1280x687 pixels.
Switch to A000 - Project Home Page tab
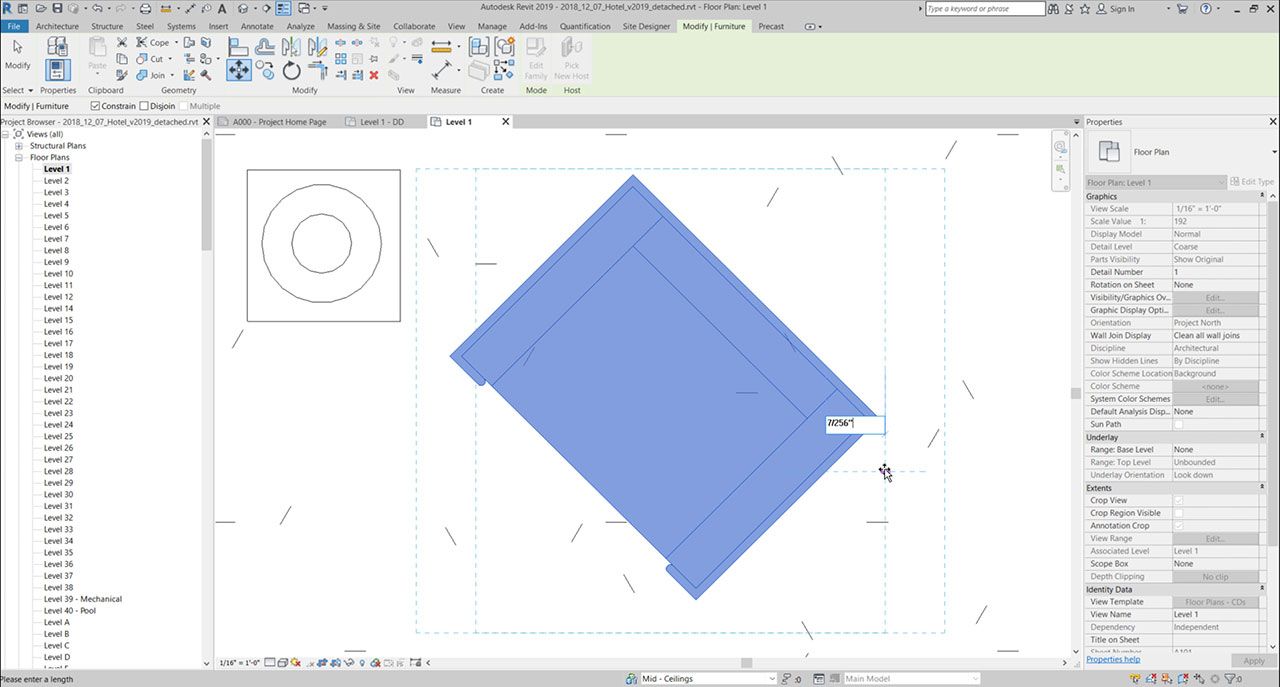(x=279, y=122)
